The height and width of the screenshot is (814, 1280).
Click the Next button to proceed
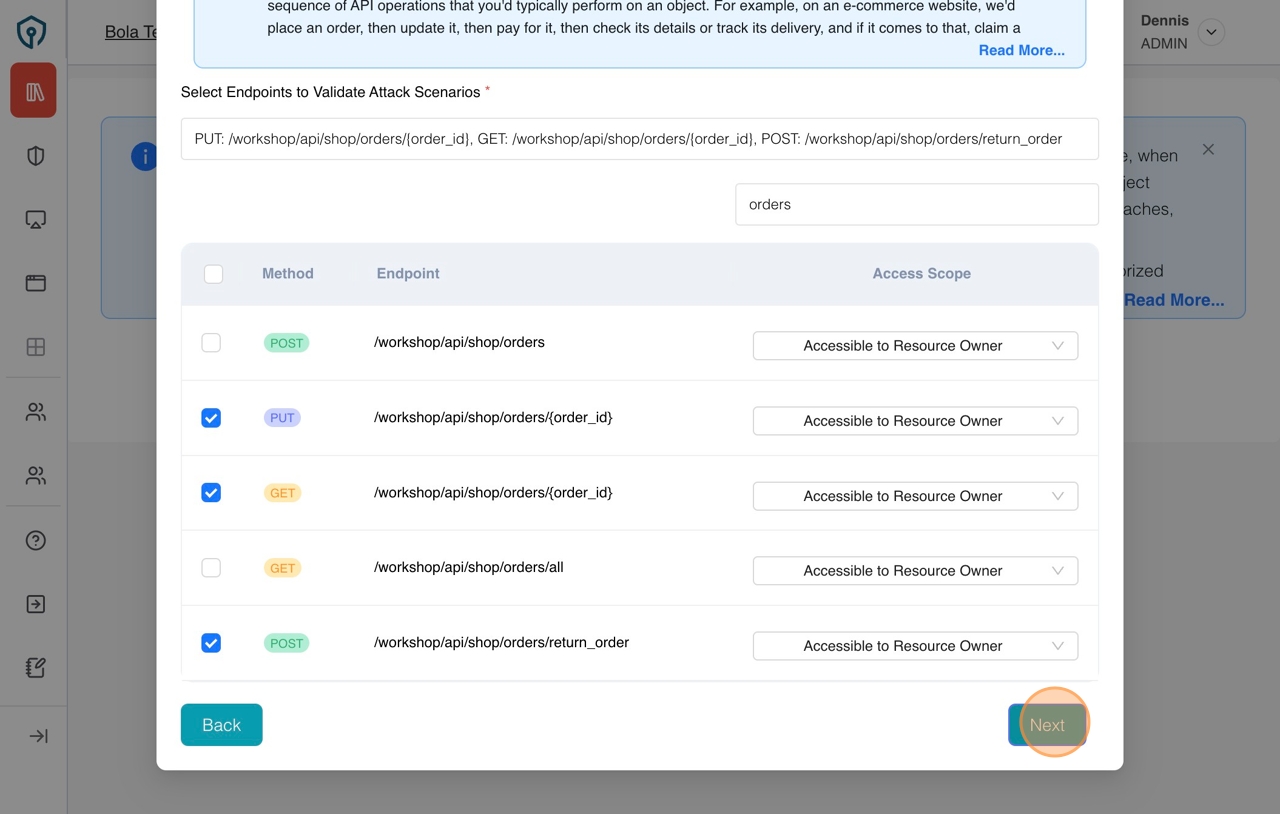pos(1047,724)
